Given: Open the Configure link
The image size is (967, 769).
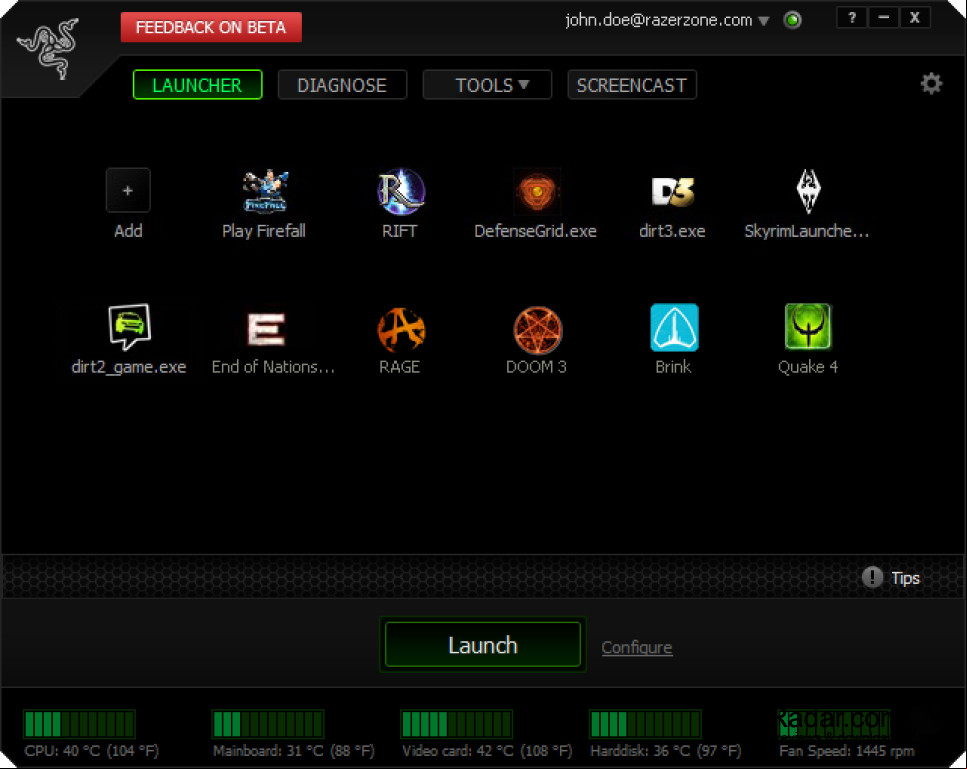Looking at the screenshot, I should (x=636, y=648).
